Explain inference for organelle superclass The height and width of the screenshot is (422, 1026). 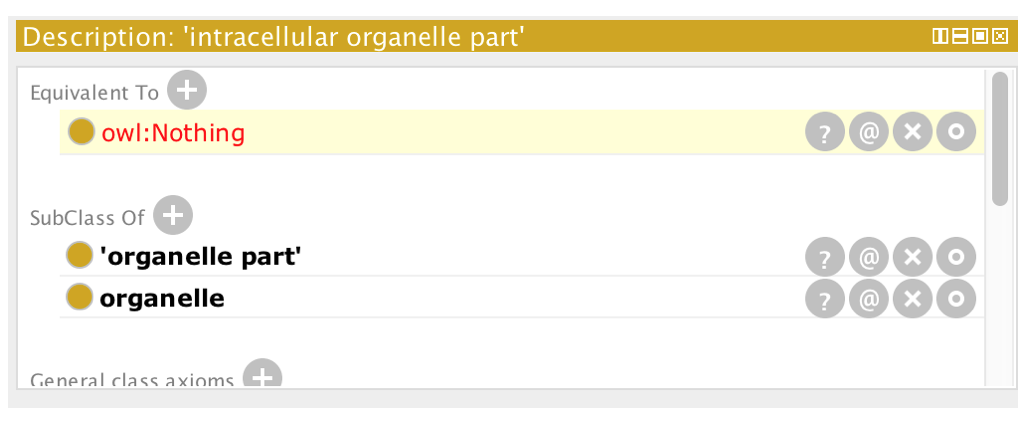click(x=824, y=298)
